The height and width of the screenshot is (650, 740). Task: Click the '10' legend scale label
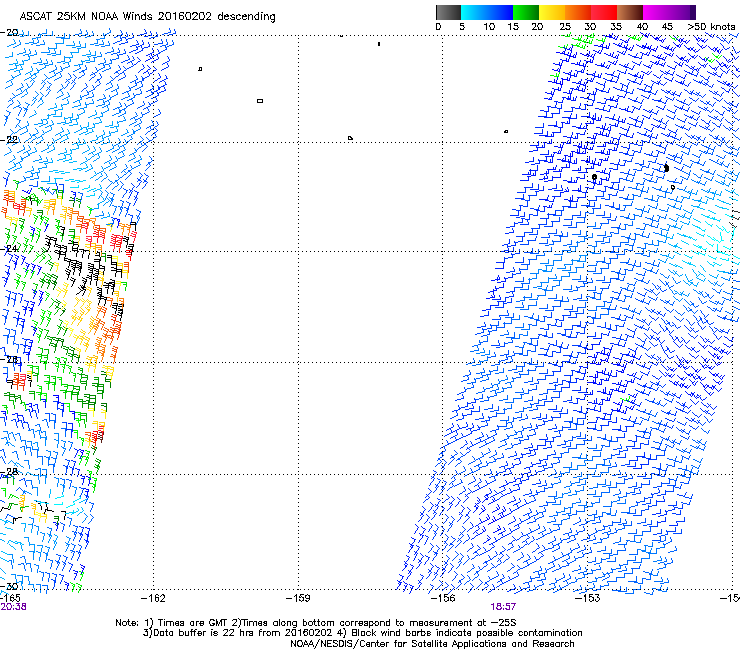tap(489, 27)
